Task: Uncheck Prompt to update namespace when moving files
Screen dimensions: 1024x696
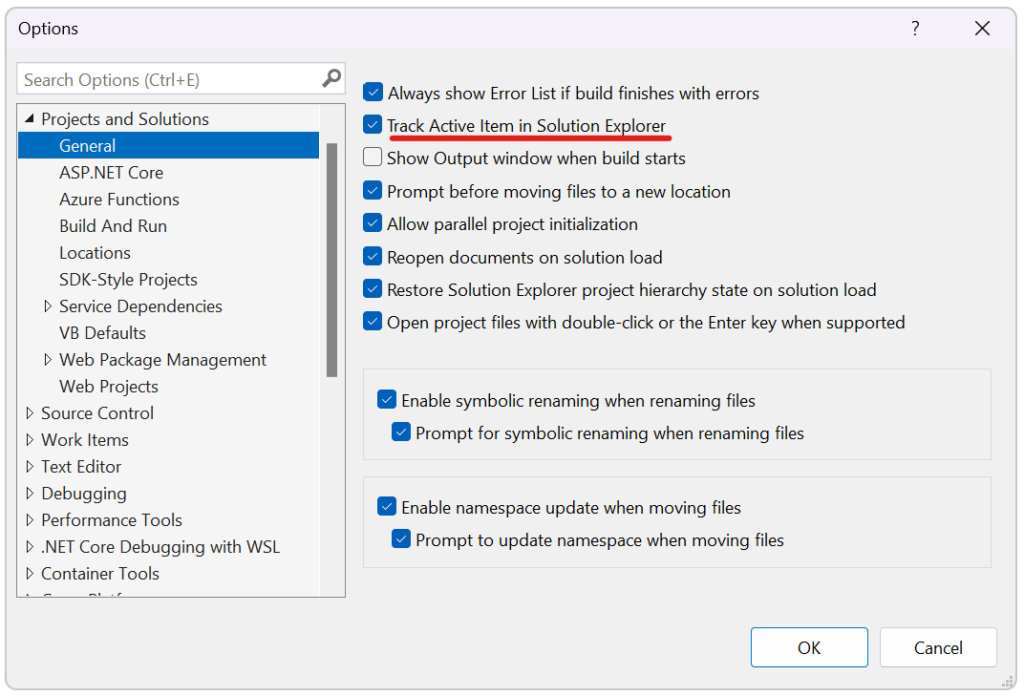Action: (401, 540)
